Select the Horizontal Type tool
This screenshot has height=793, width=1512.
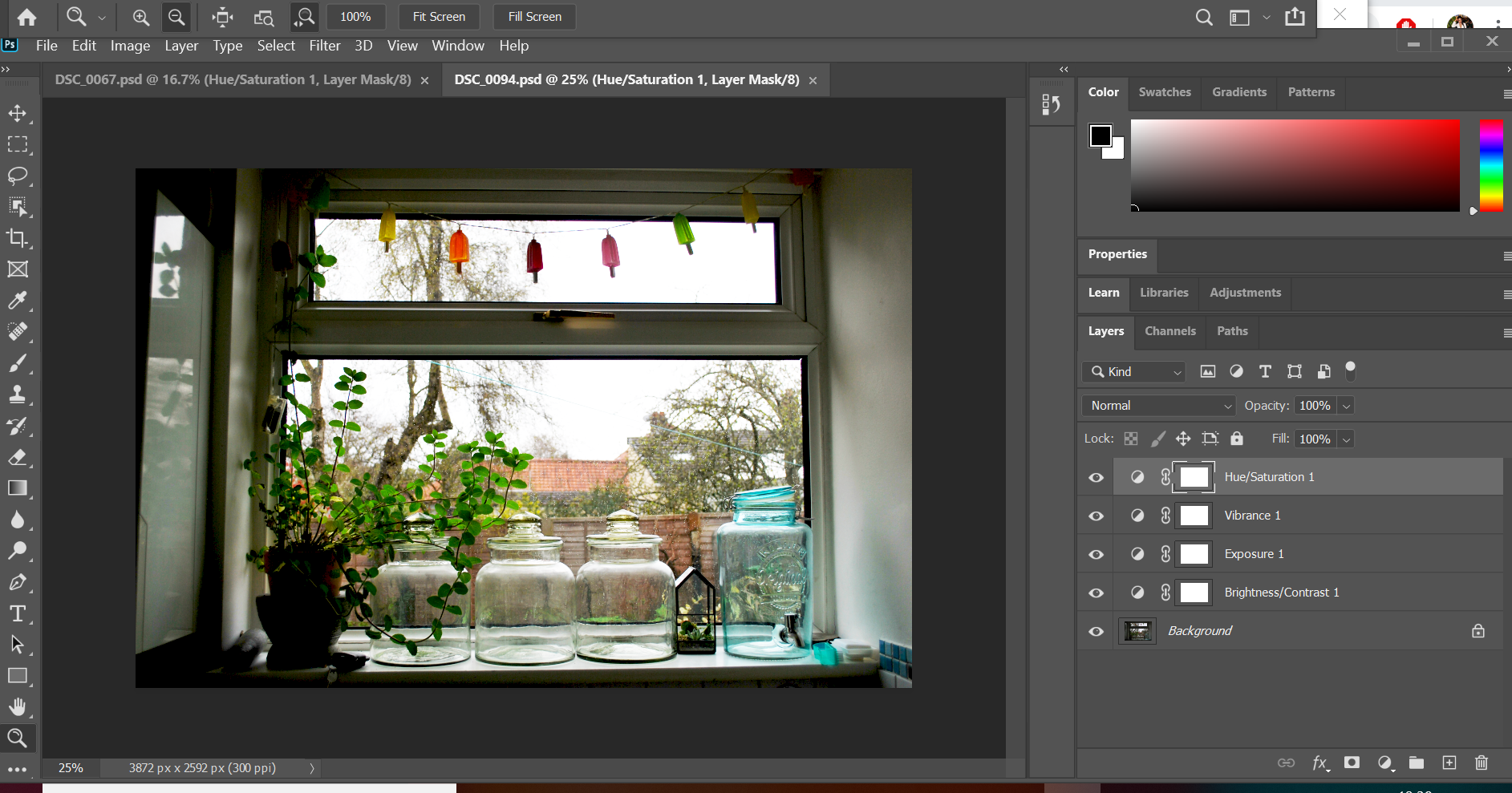click(x=17, y=613)
